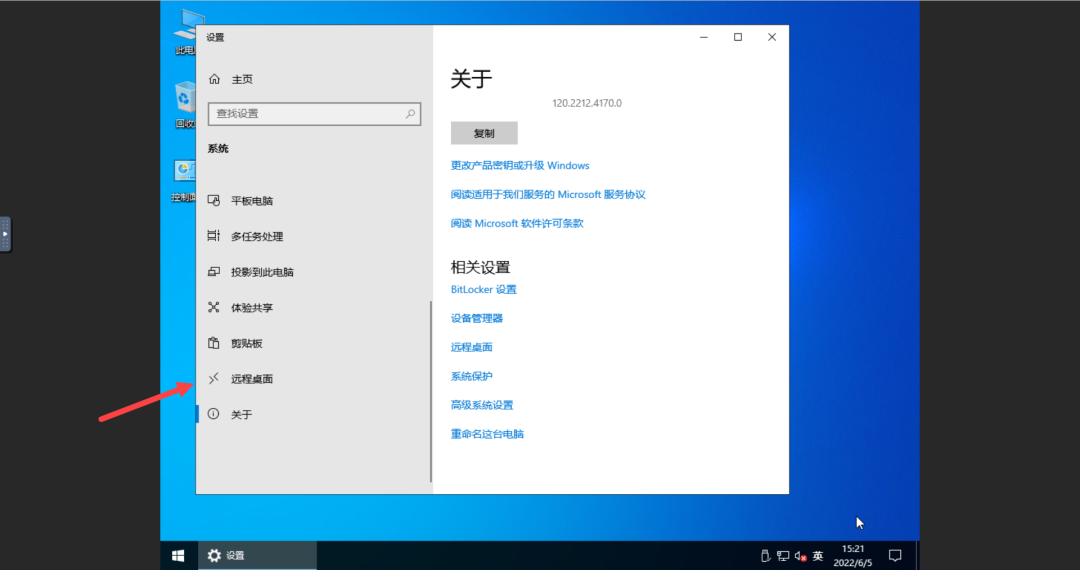Select the clipboard (剪贴板) icon

(214, 343)
